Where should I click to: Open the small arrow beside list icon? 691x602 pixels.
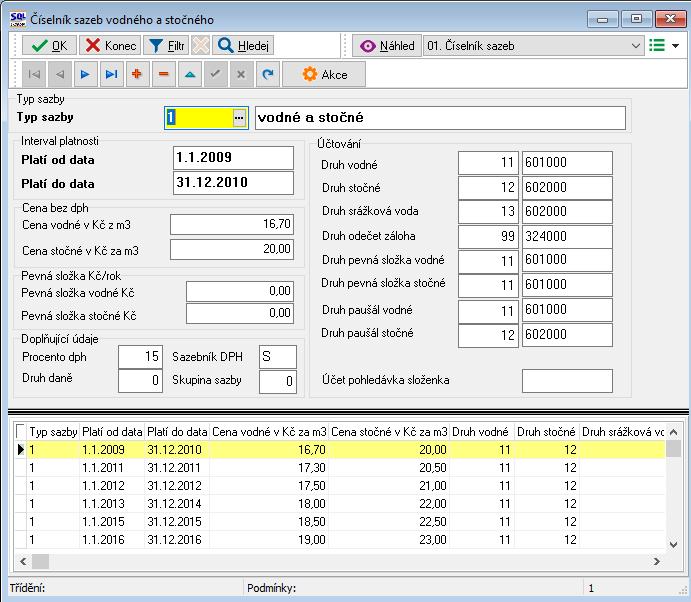675,45
